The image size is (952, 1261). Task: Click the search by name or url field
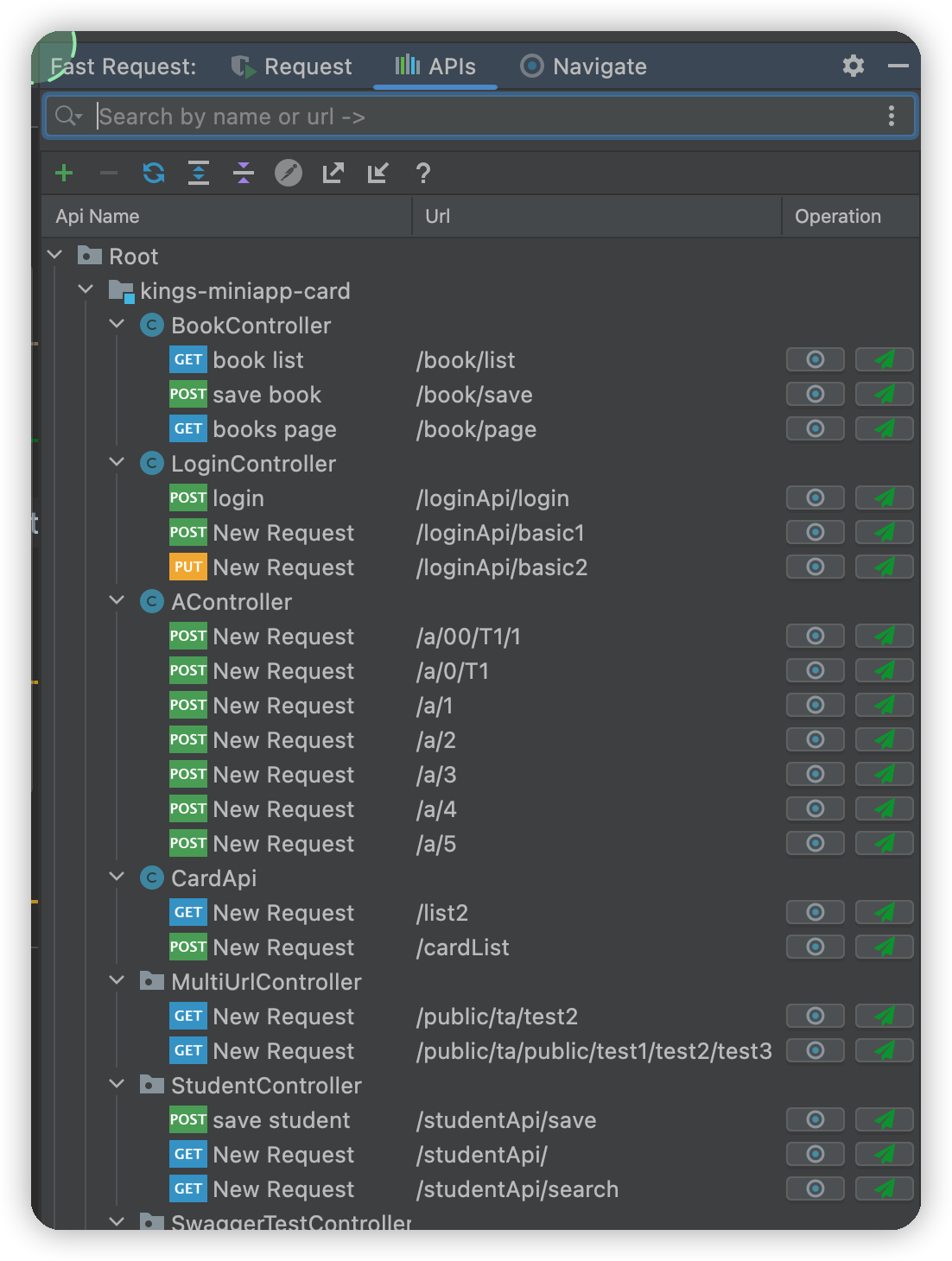pos(484,117)
